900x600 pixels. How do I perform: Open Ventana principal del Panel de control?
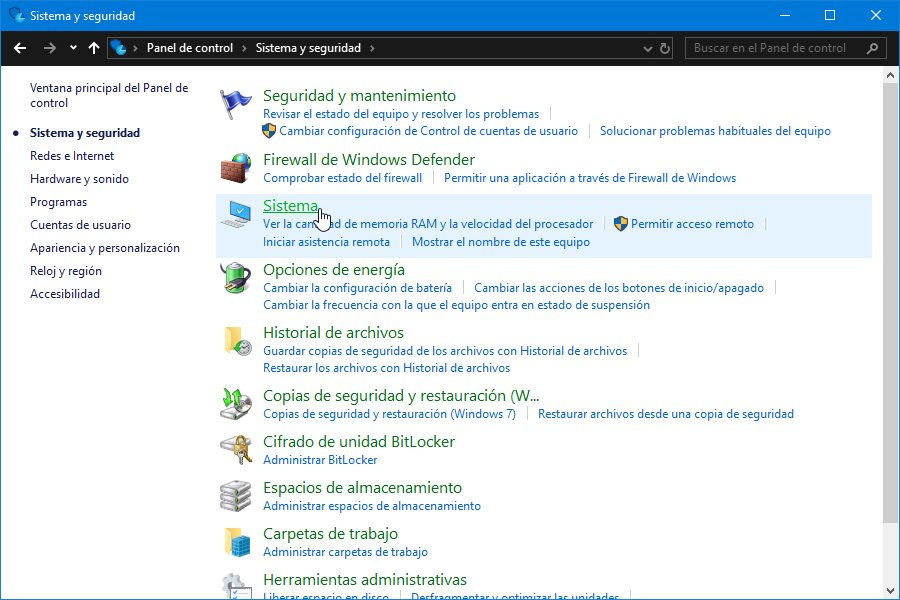(109, 95)
